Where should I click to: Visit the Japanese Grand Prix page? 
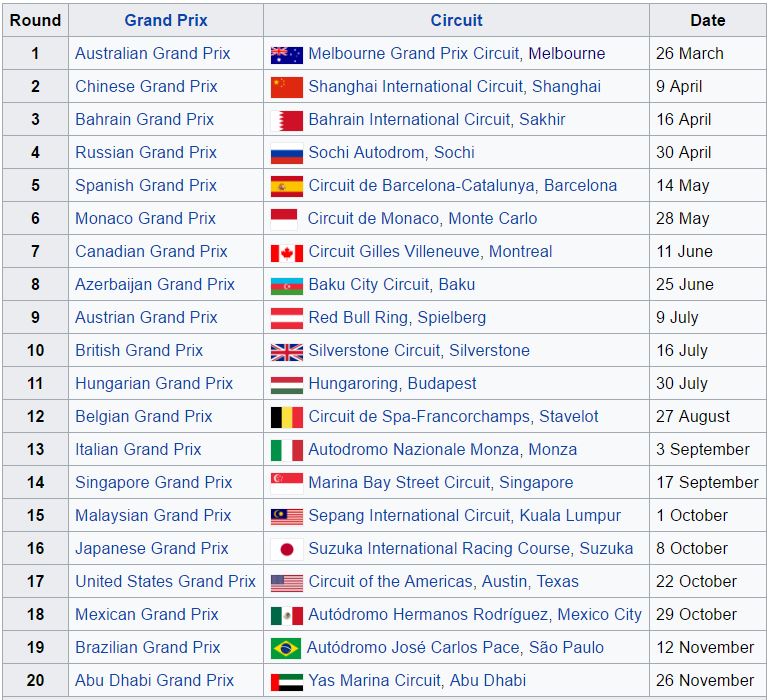(x=151, y=548)
